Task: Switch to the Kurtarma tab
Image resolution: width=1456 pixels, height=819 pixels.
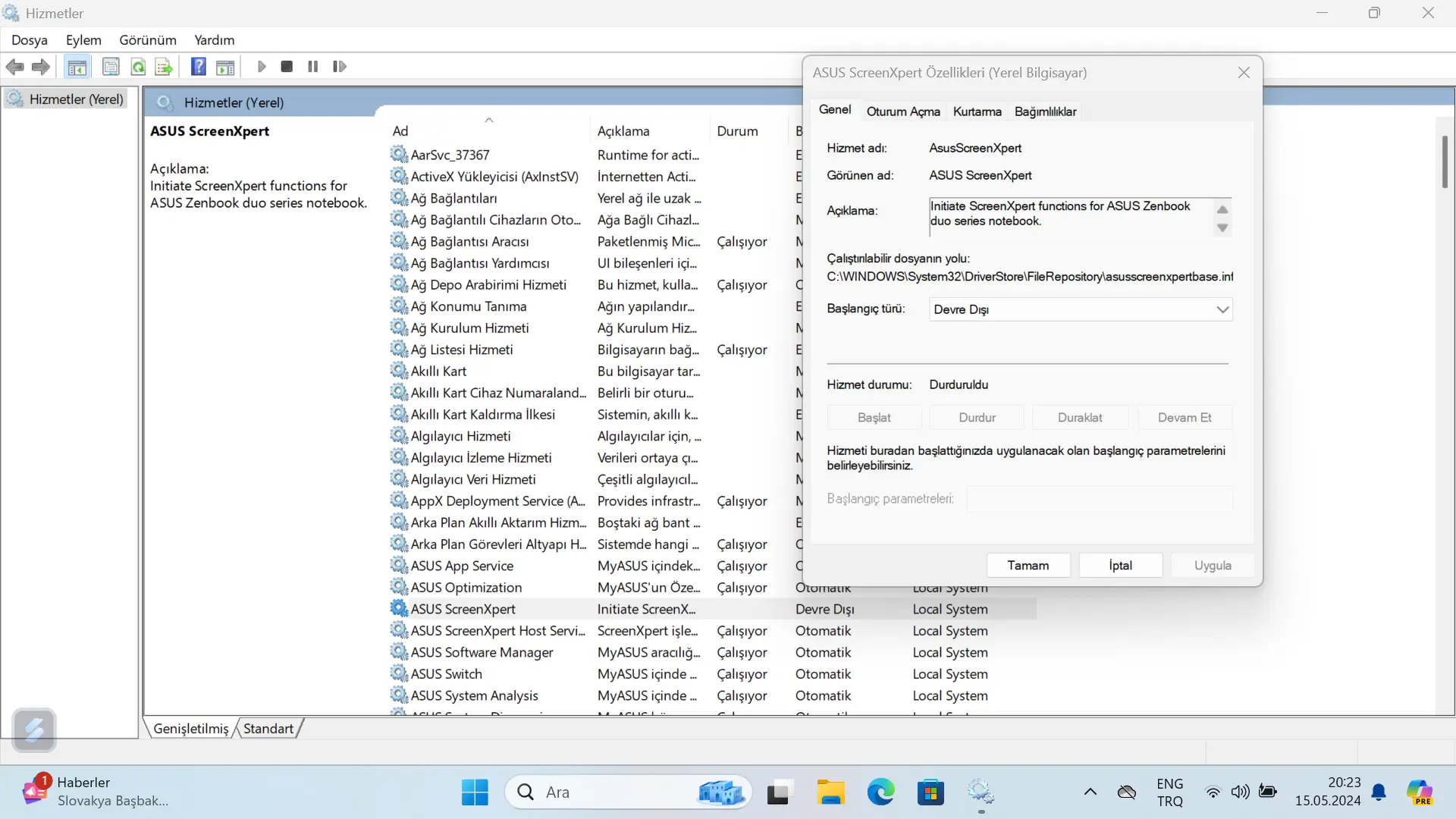Action: tap(977, 111)
